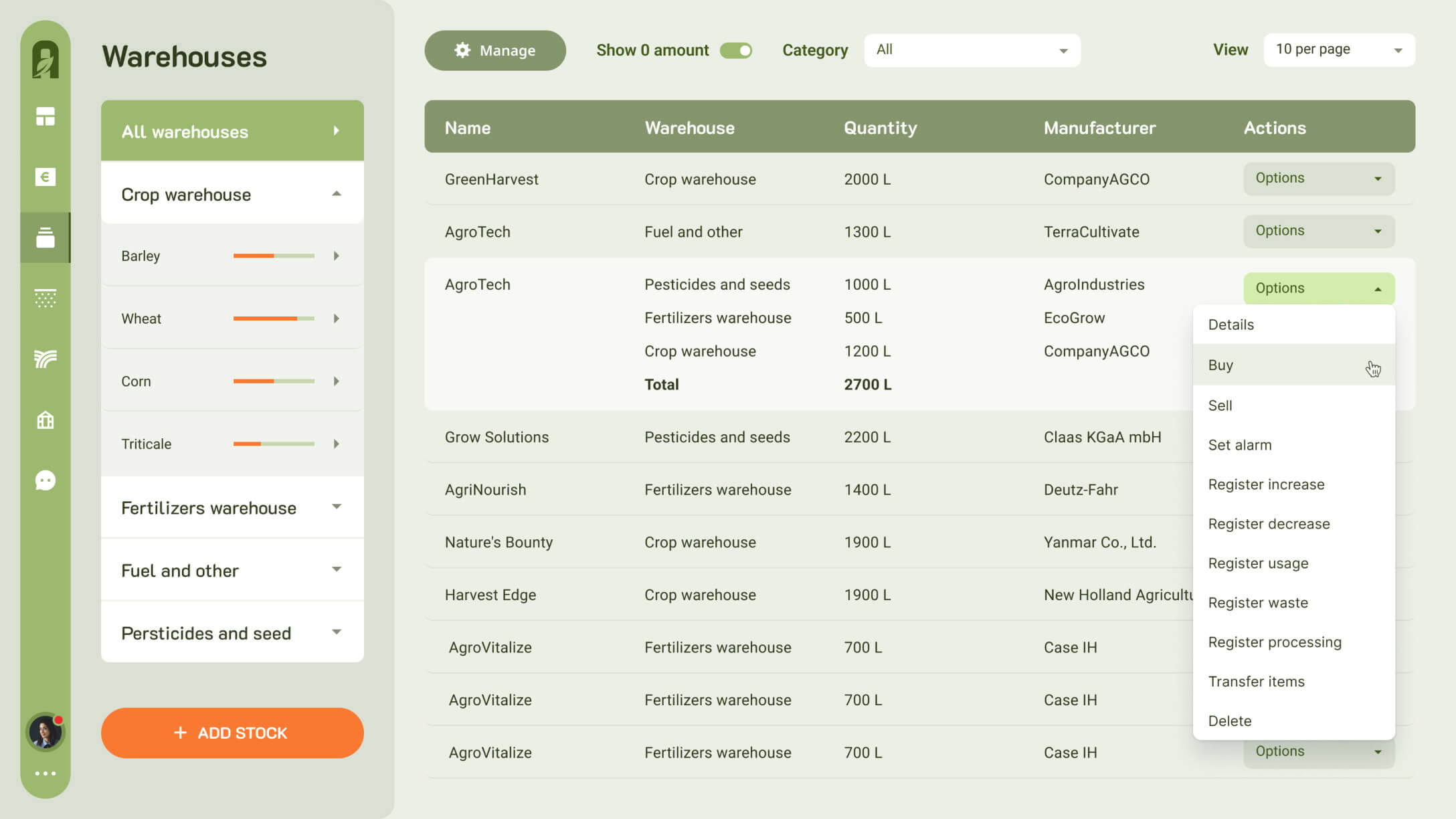The width and height of the screenshot is (1456, 819).
Task: Select the warehouse stock icon in sidebar
Action: tap(45, 238)
